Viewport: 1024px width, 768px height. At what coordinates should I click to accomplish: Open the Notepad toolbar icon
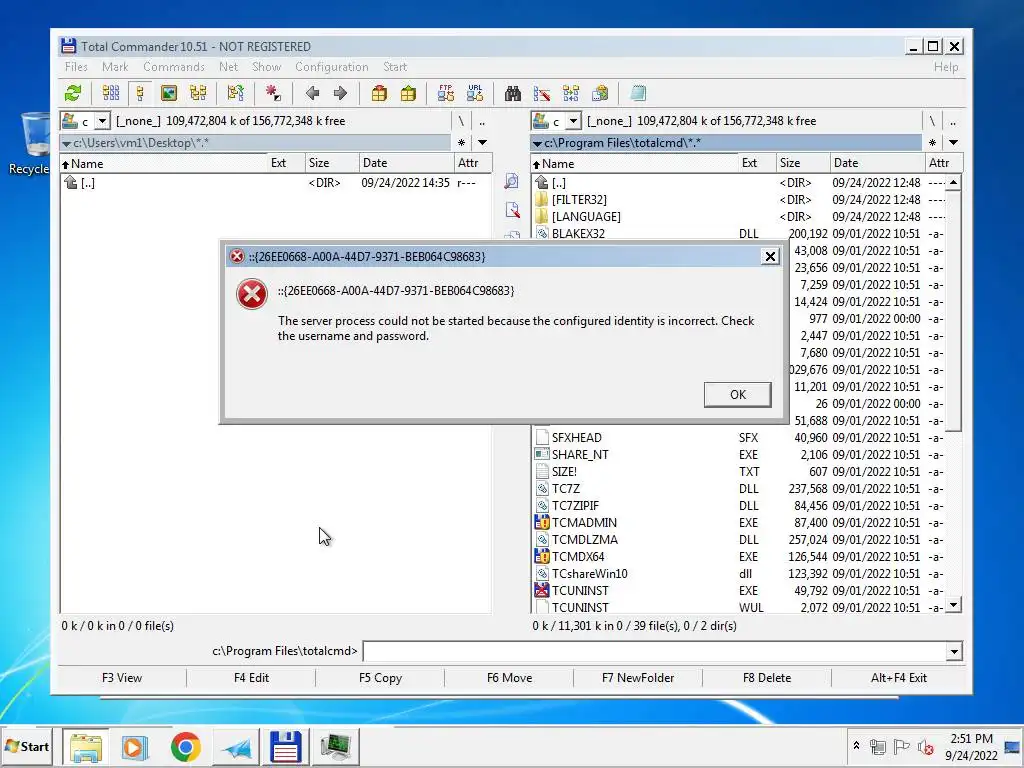point(638,93)
